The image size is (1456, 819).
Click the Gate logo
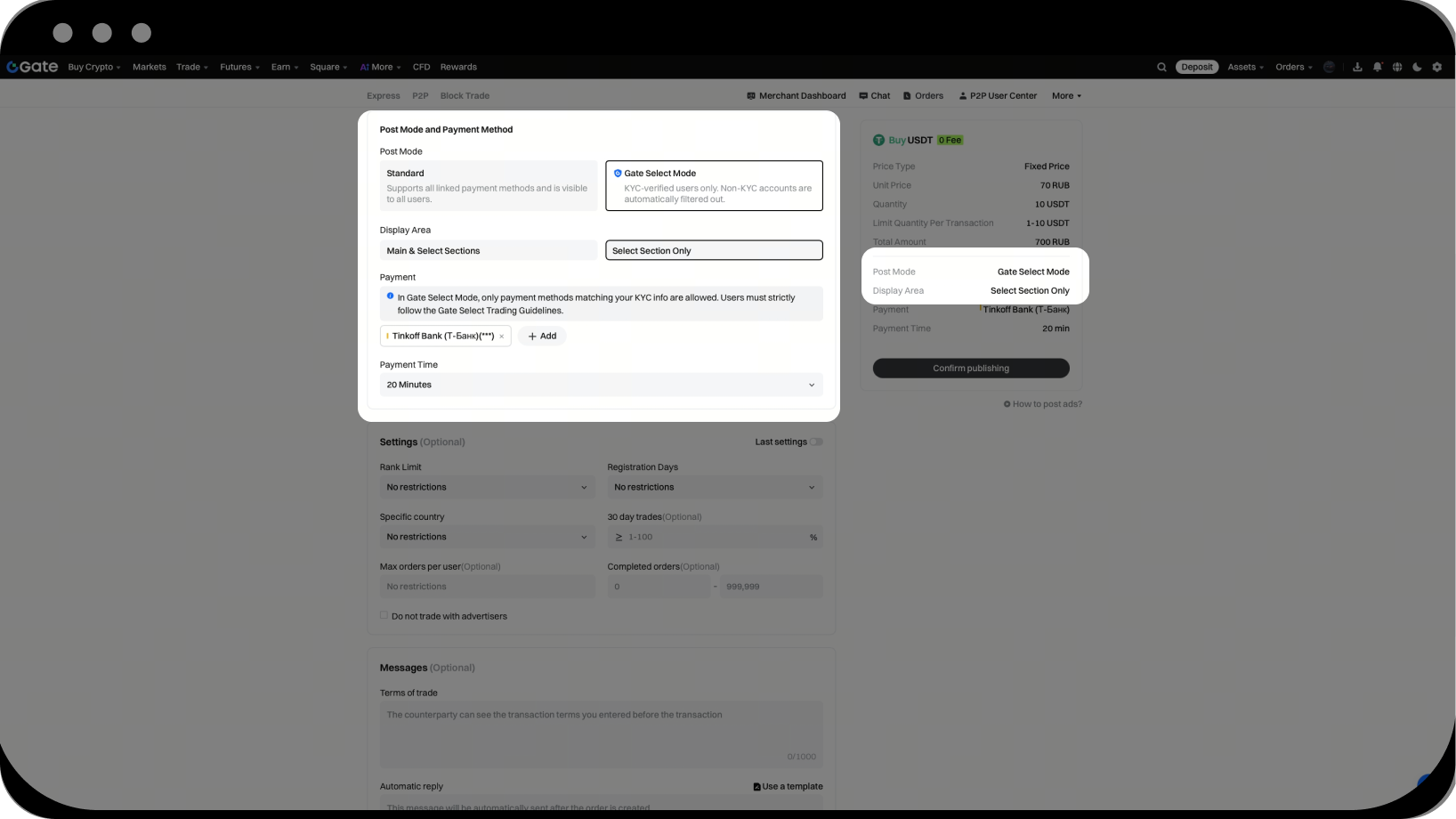point(32,67)
